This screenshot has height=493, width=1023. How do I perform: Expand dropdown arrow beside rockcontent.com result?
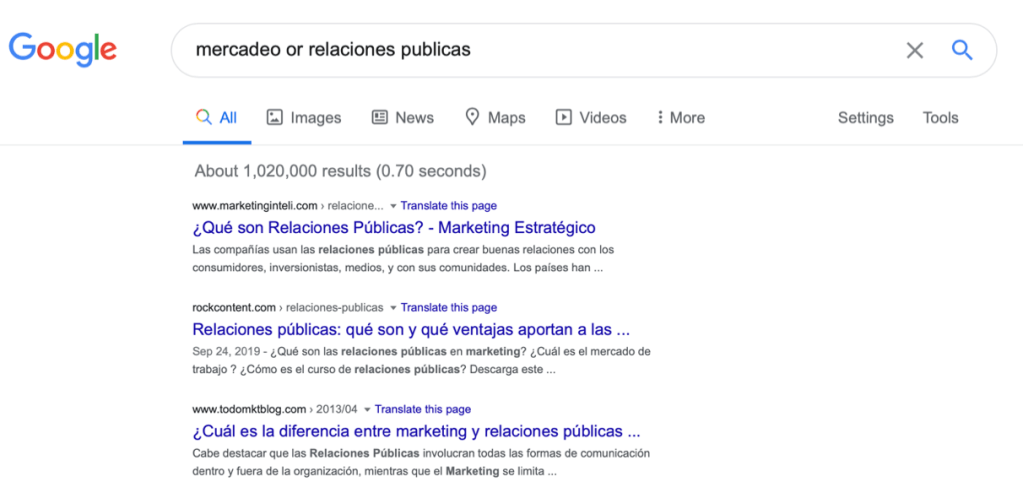(x=393, y=308)
